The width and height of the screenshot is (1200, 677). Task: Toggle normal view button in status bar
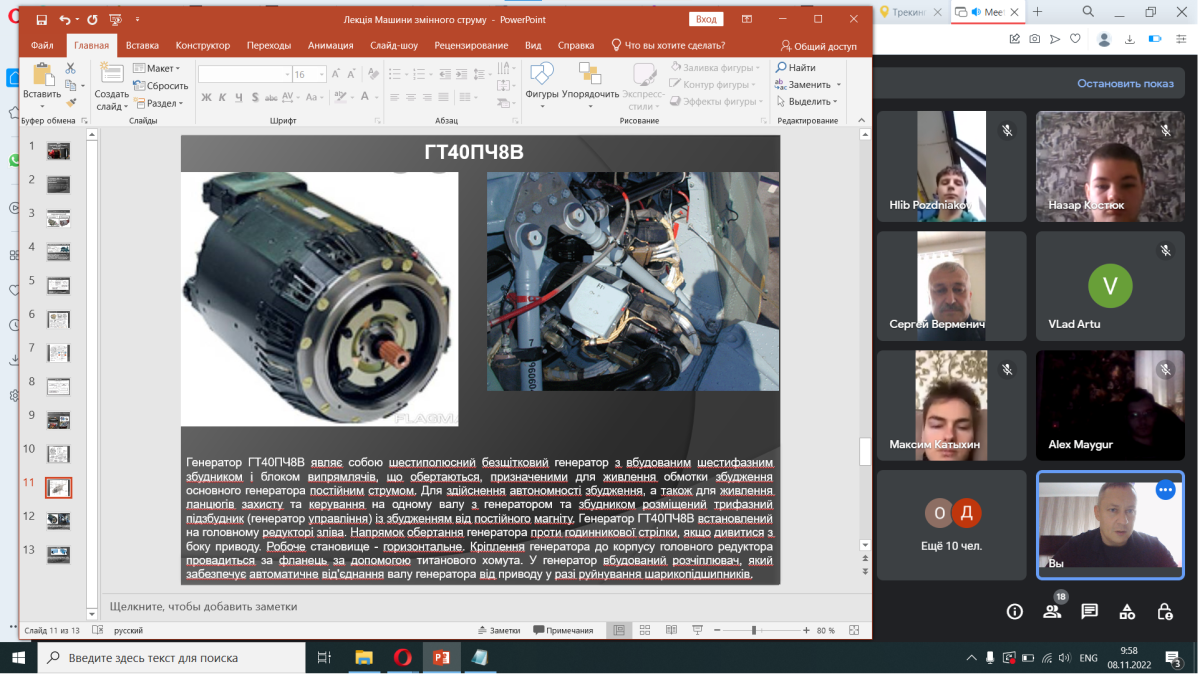tap(620, 630)
